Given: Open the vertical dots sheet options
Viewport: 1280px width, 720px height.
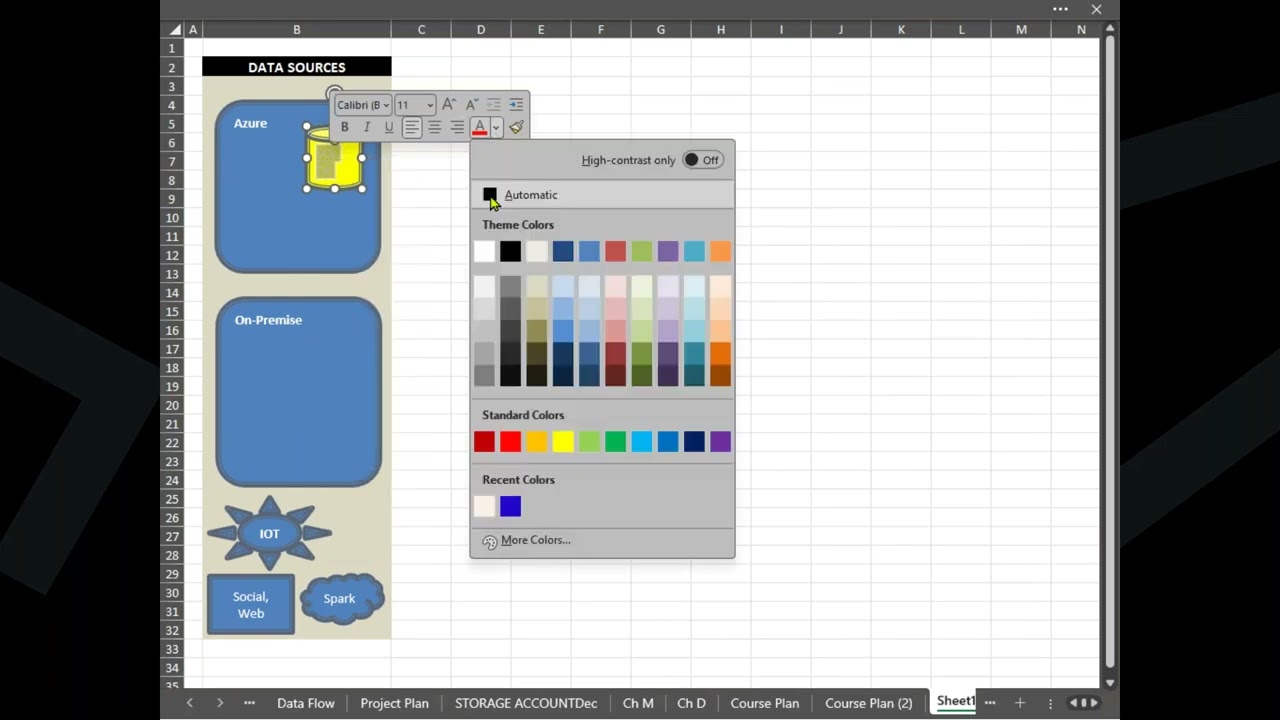Looking at the screenshot, I should [x=1050, y=703].
